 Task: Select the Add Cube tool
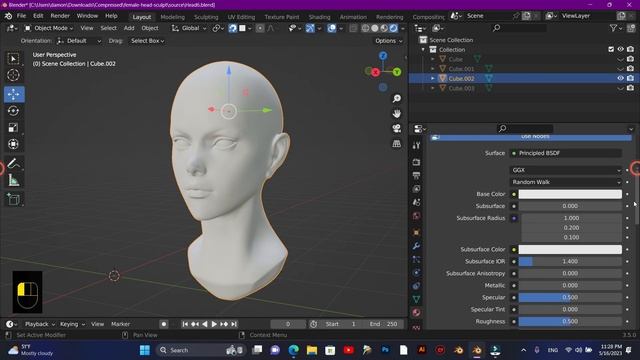pyautogui.click(x=13, y=200)
